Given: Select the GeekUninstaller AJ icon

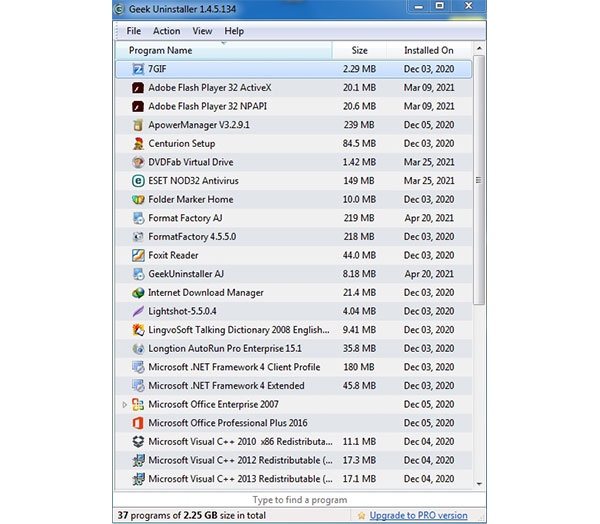Looking at the screenshot, I should pyautogui.click(x=138, y=274).
